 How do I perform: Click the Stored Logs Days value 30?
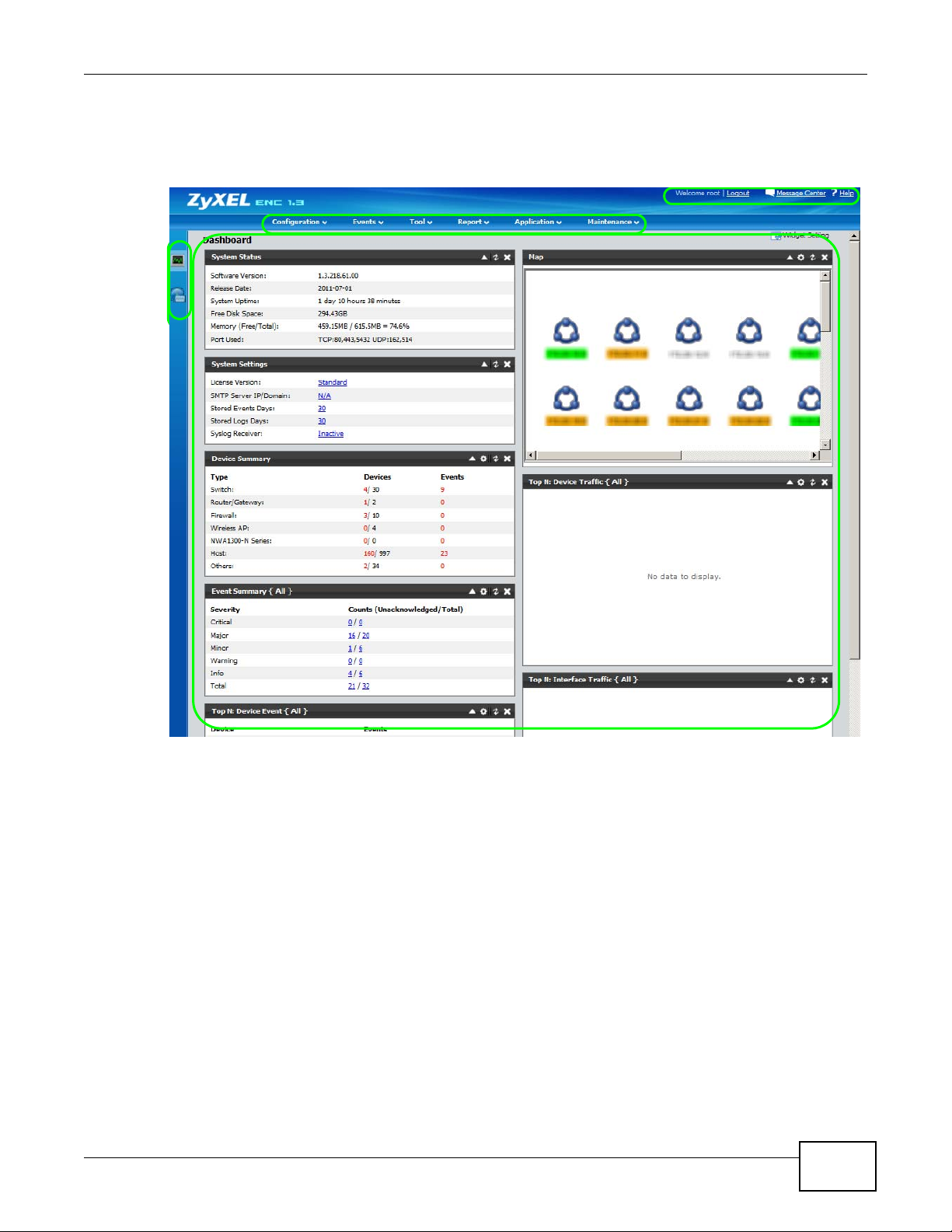point(322,421)
